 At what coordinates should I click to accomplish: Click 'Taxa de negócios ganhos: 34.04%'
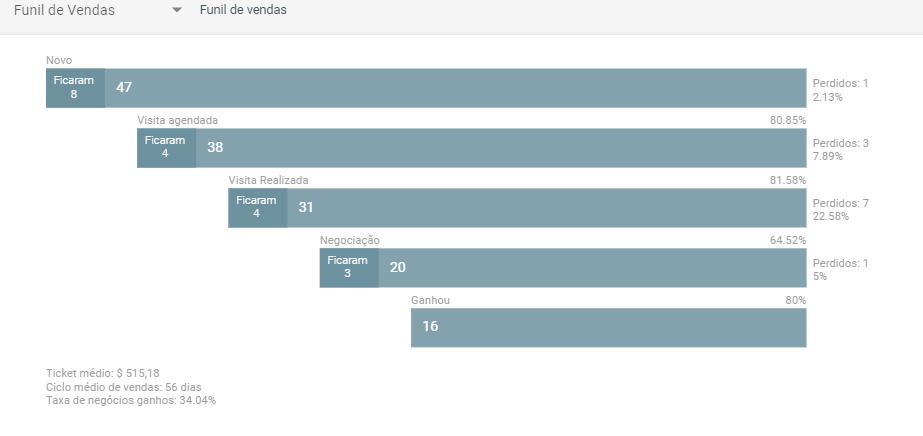tap(131, 401)
